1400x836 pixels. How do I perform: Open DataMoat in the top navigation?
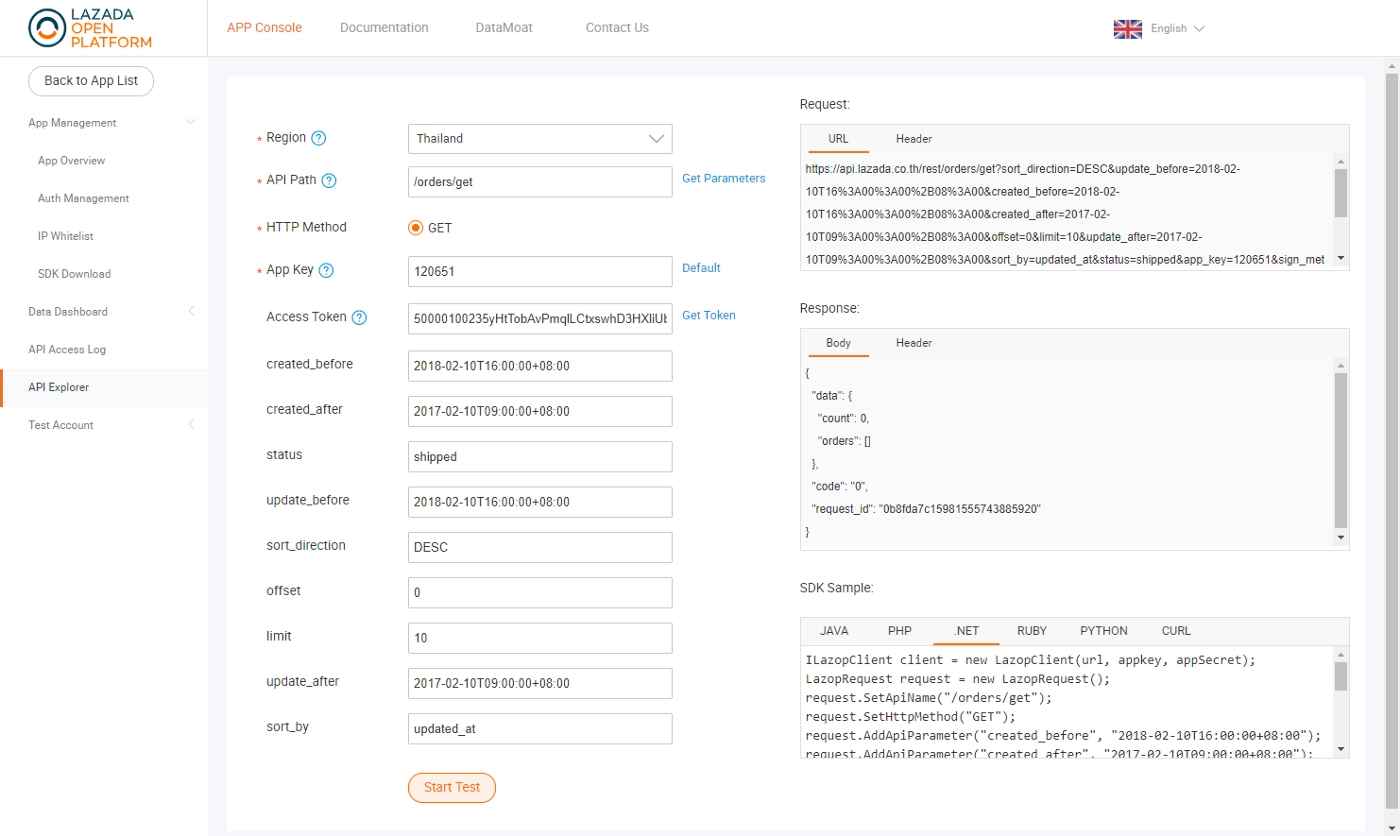pyautogui.click(x=504, y=28)
